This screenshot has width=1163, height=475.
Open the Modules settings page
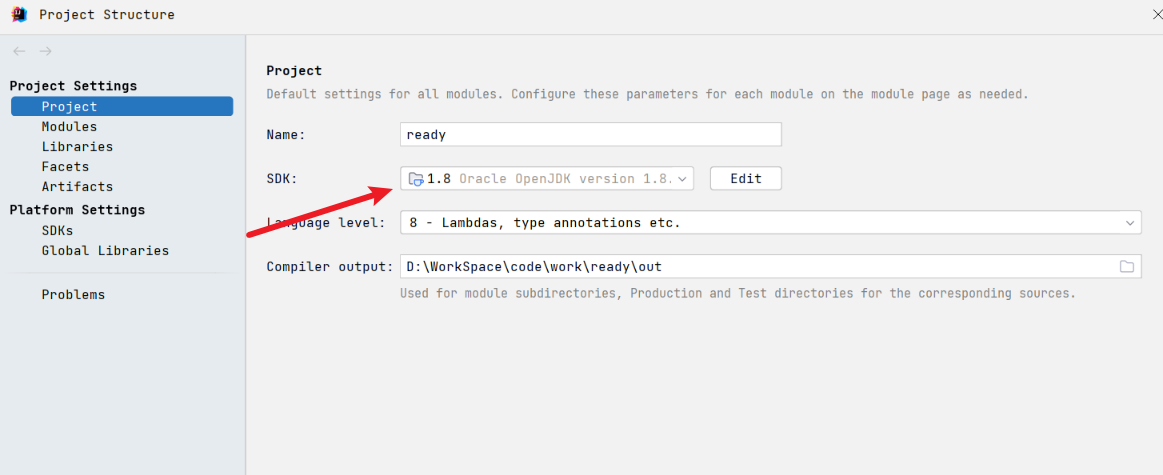pos(69,127)
